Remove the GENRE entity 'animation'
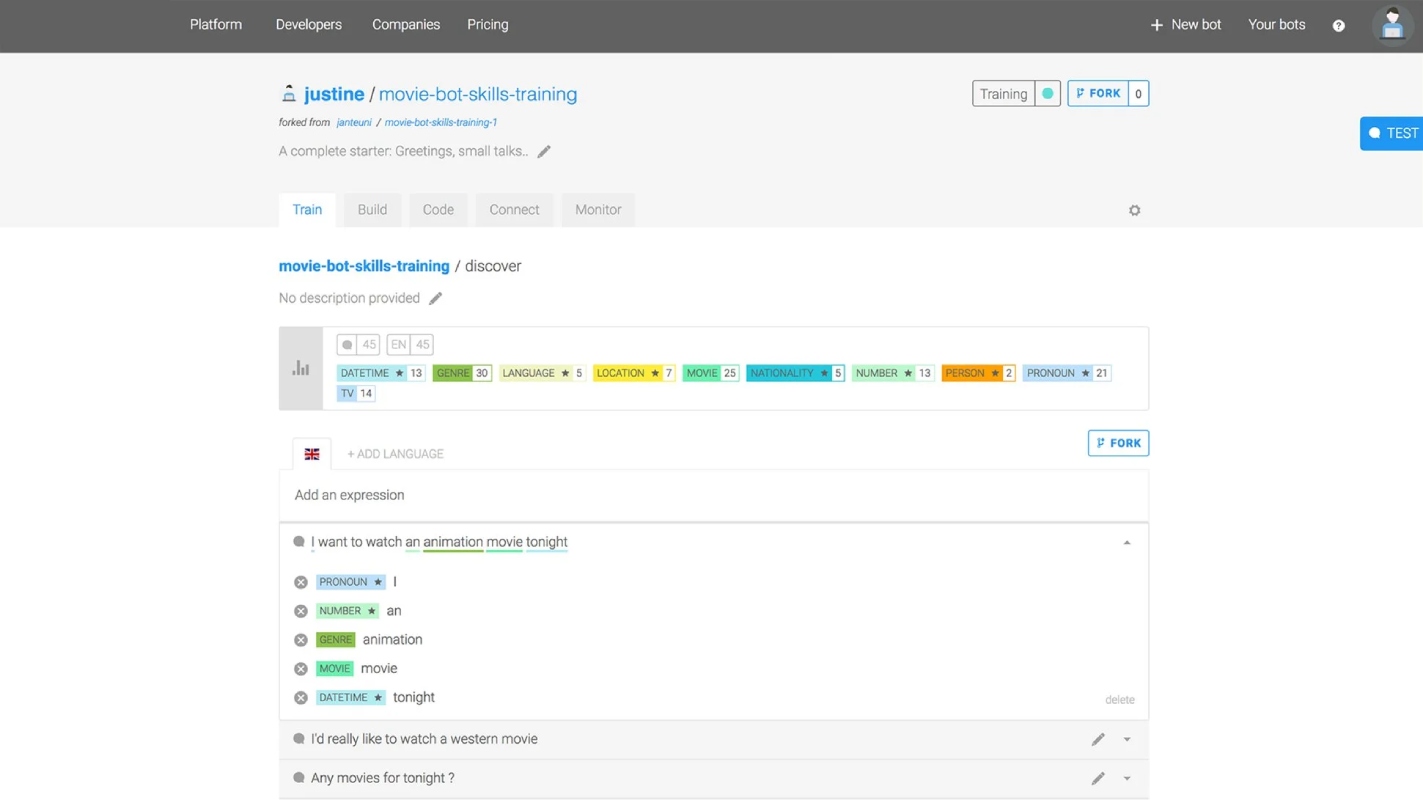Viewport: 1423px width, 800px height. [x=301, y=640]
